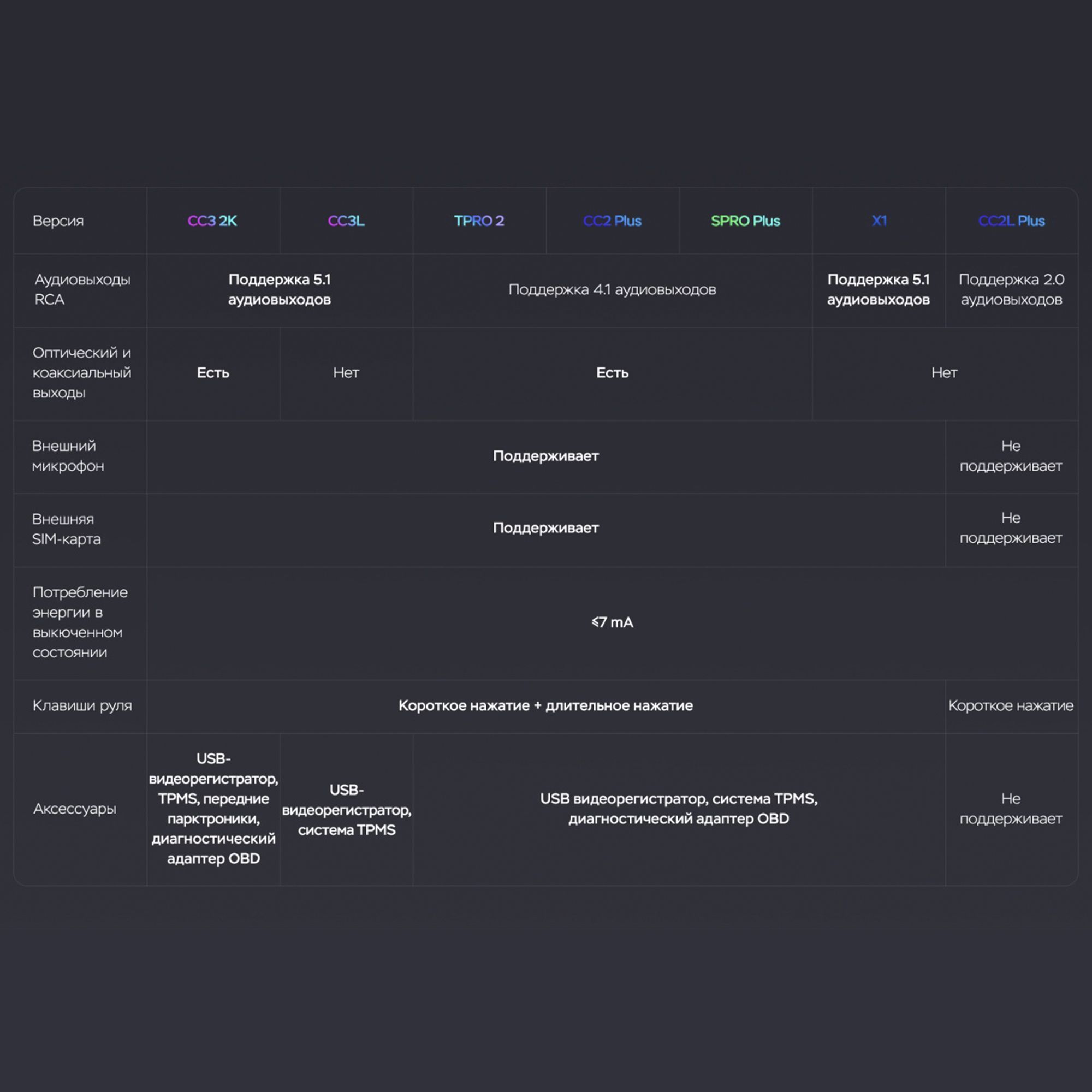Select the Аудиовыходы RCA row label

click(82, 289)
